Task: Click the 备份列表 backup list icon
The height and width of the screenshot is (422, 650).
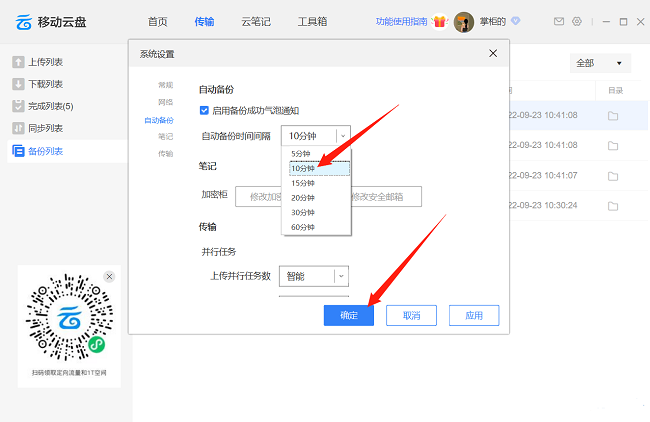Action: 18,151
